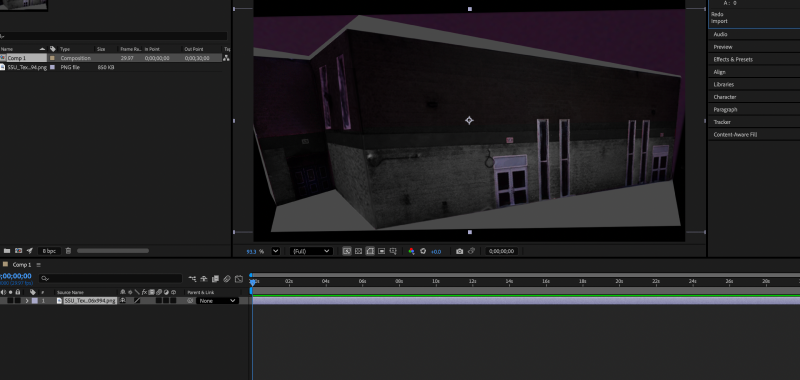
Task: Toggle 3D layer switch for layer 1
Action: [173, 301]
